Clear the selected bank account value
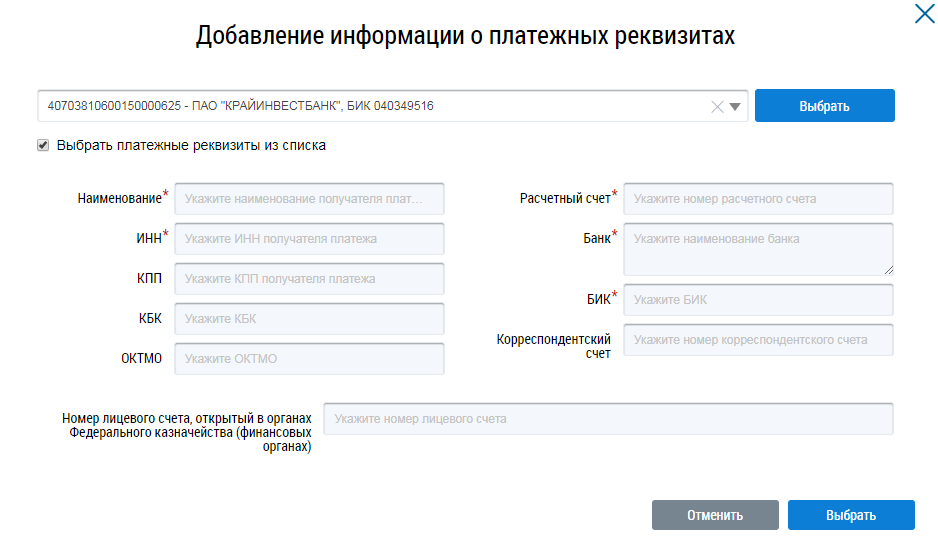This screenshot has height=543, width=938. (x=717, y=107)
